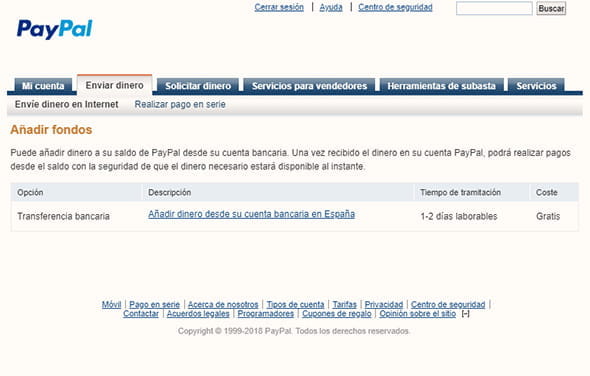The width and height of the screenshot is (590, 376).
Task: Open the Privacidad footer link
Action: click(x=384, y=304)
